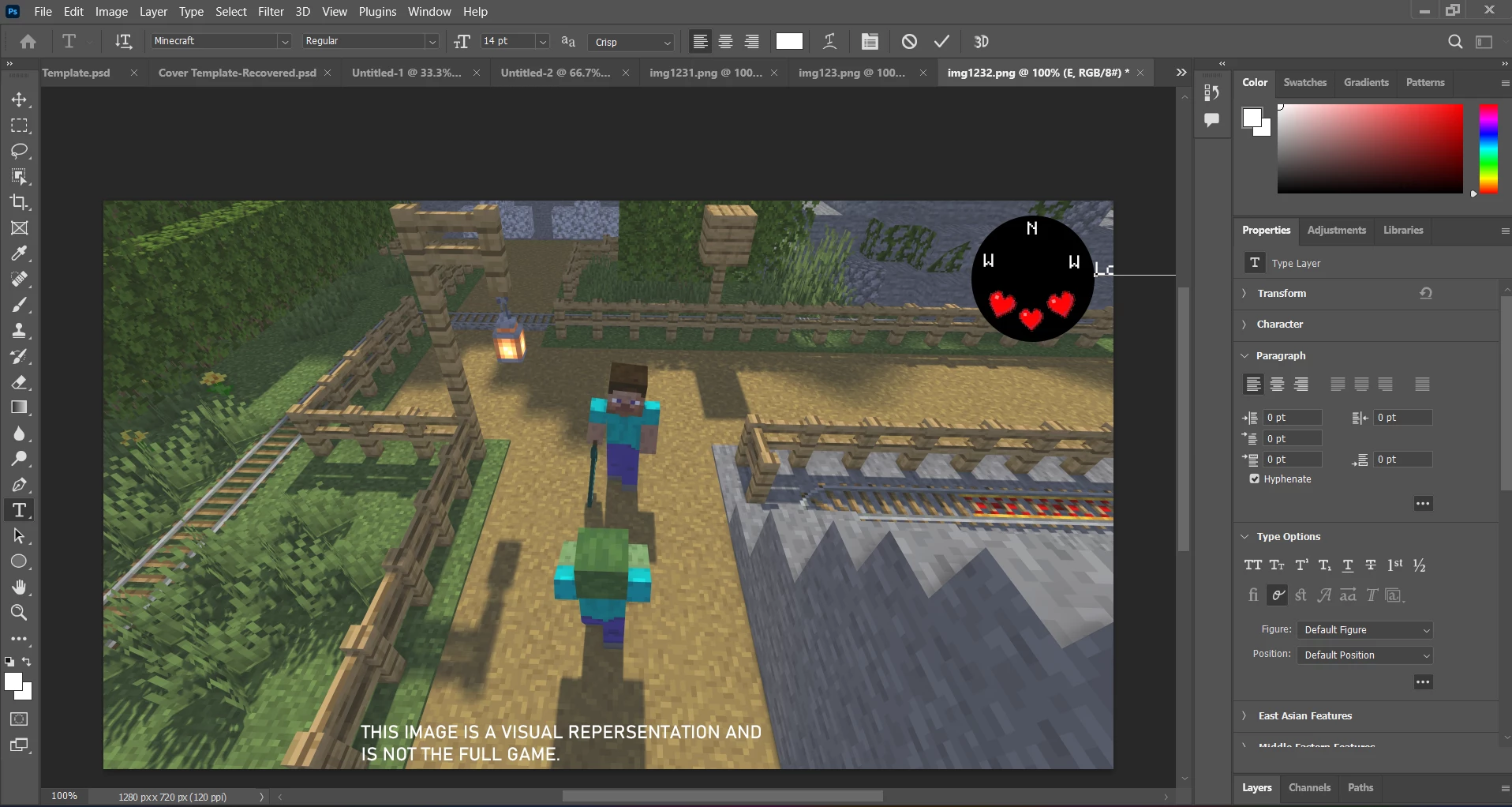This screenshot has height=807, width=1512.
Task: Click foreground color in Color panel
Action: pos(1252,119)
